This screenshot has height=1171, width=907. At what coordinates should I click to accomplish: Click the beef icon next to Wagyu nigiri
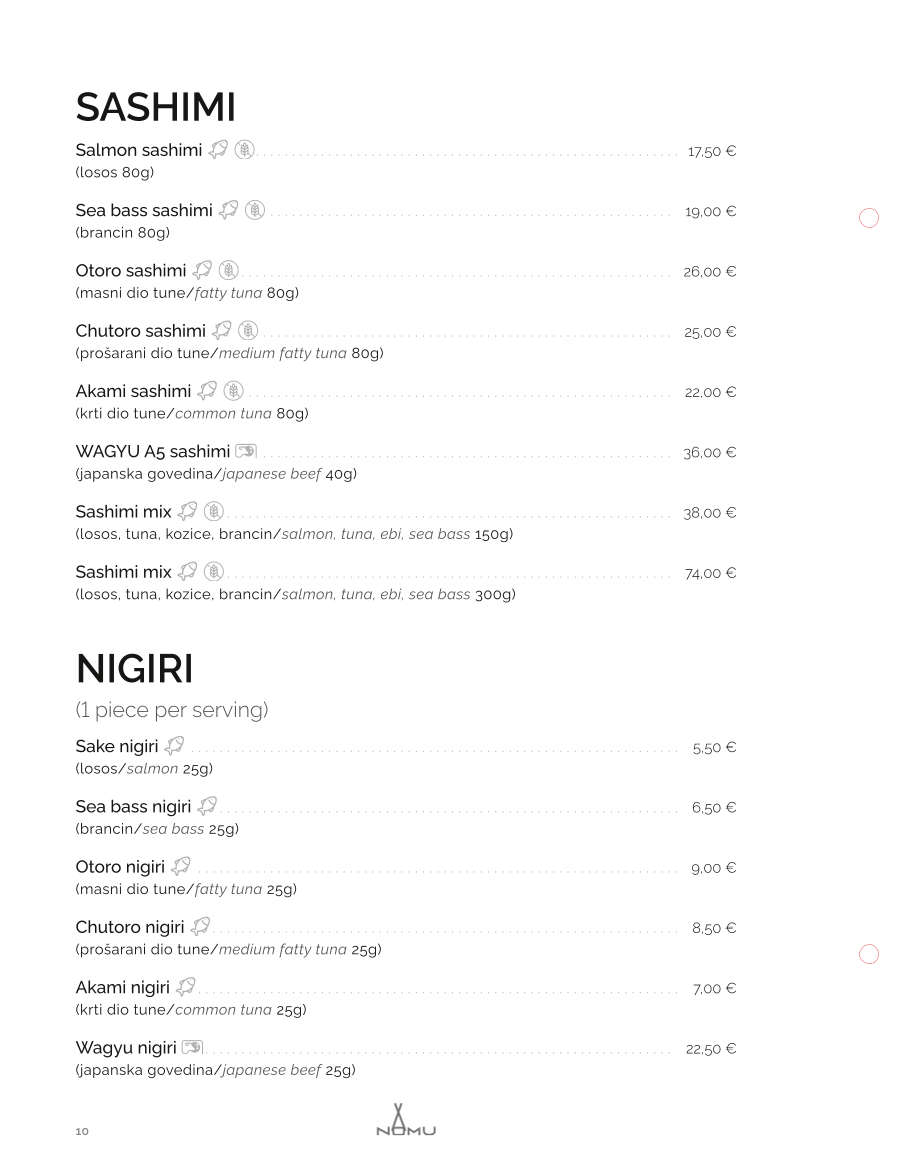pos(192,1047)
